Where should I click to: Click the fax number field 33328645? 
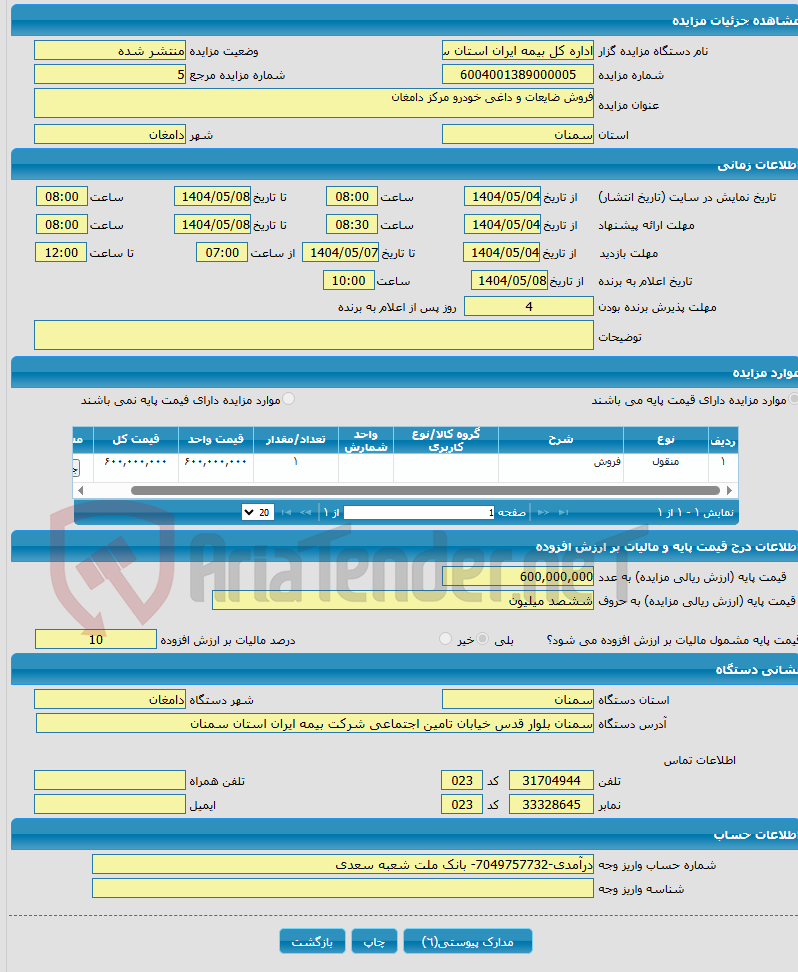tap(551, 805)
